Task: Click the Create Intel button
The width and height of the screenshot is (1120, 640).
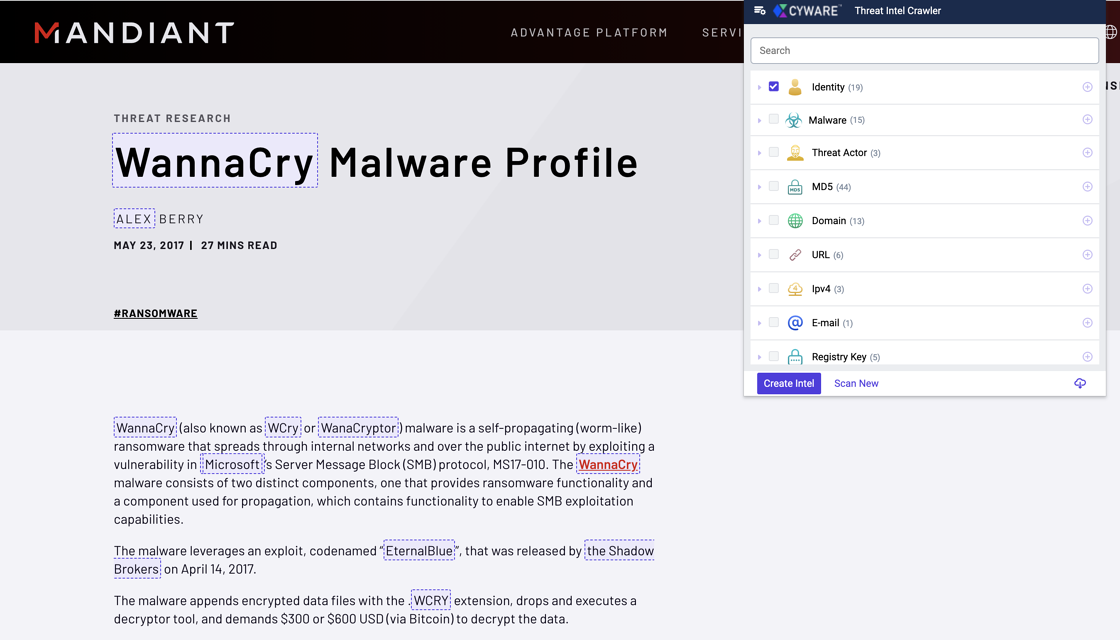Action: 789,383
